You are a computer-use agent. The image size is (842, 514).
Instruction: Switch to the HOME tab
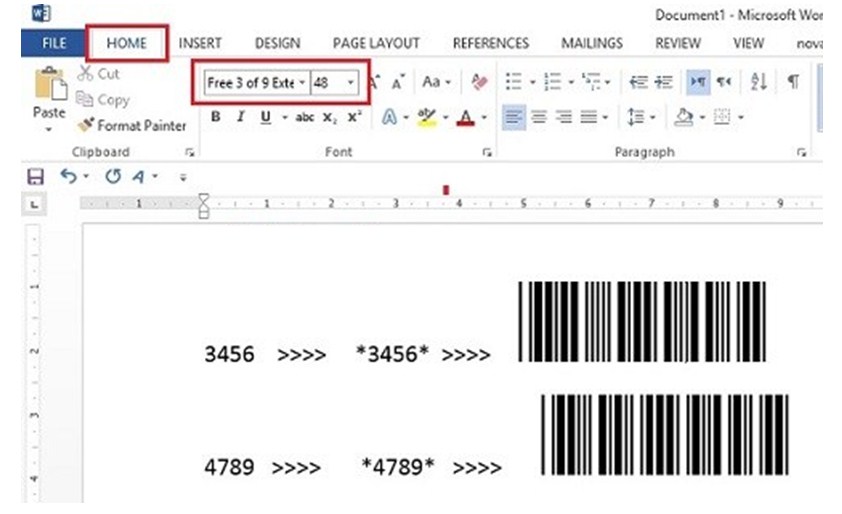pos(127,43)
